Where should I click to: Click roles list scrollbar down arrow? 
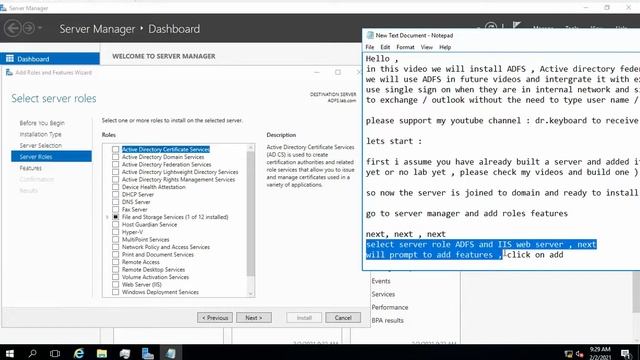coord(251,293)
